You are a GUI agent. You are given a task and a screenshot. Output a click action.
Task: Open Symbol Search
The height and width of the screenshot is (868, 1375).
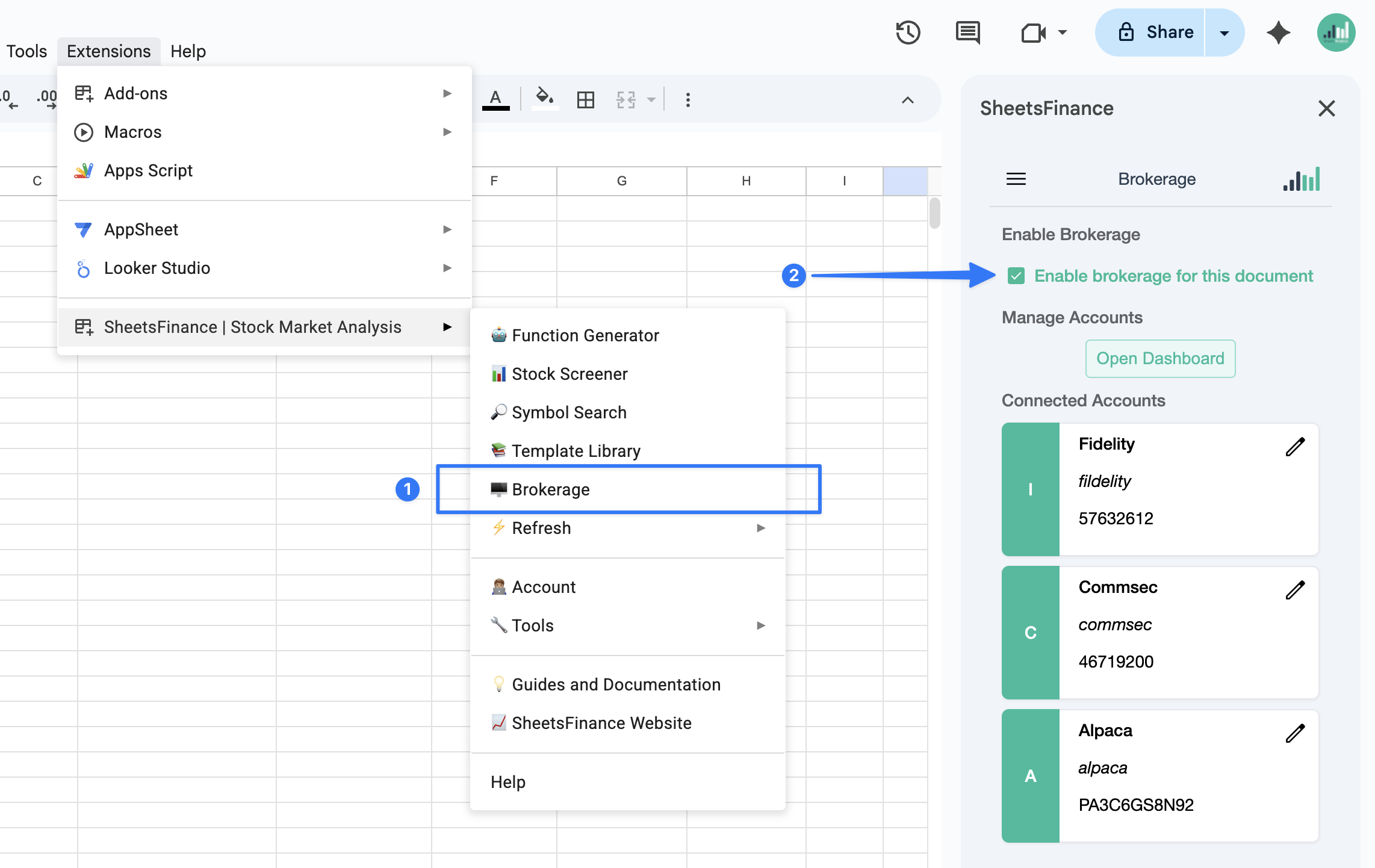[x=628, y=412]
